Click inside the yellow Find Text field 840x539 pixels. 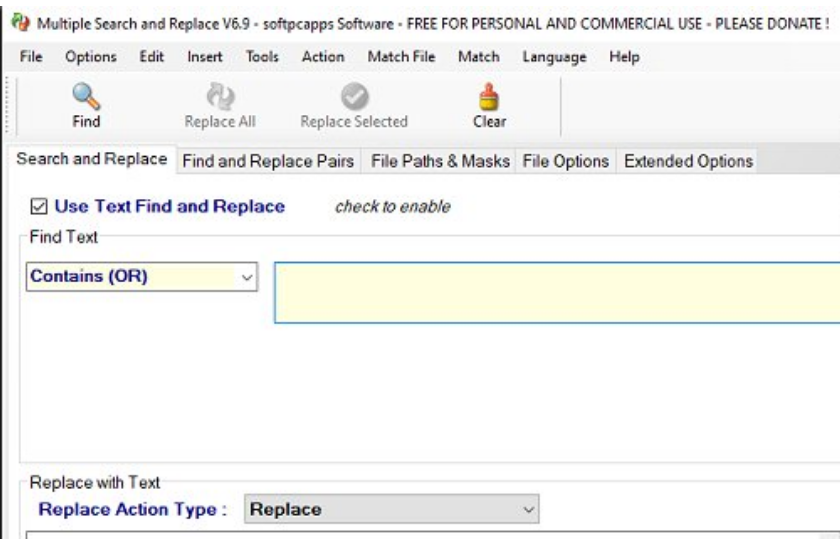pyautogui.click(x=555, y=292)
